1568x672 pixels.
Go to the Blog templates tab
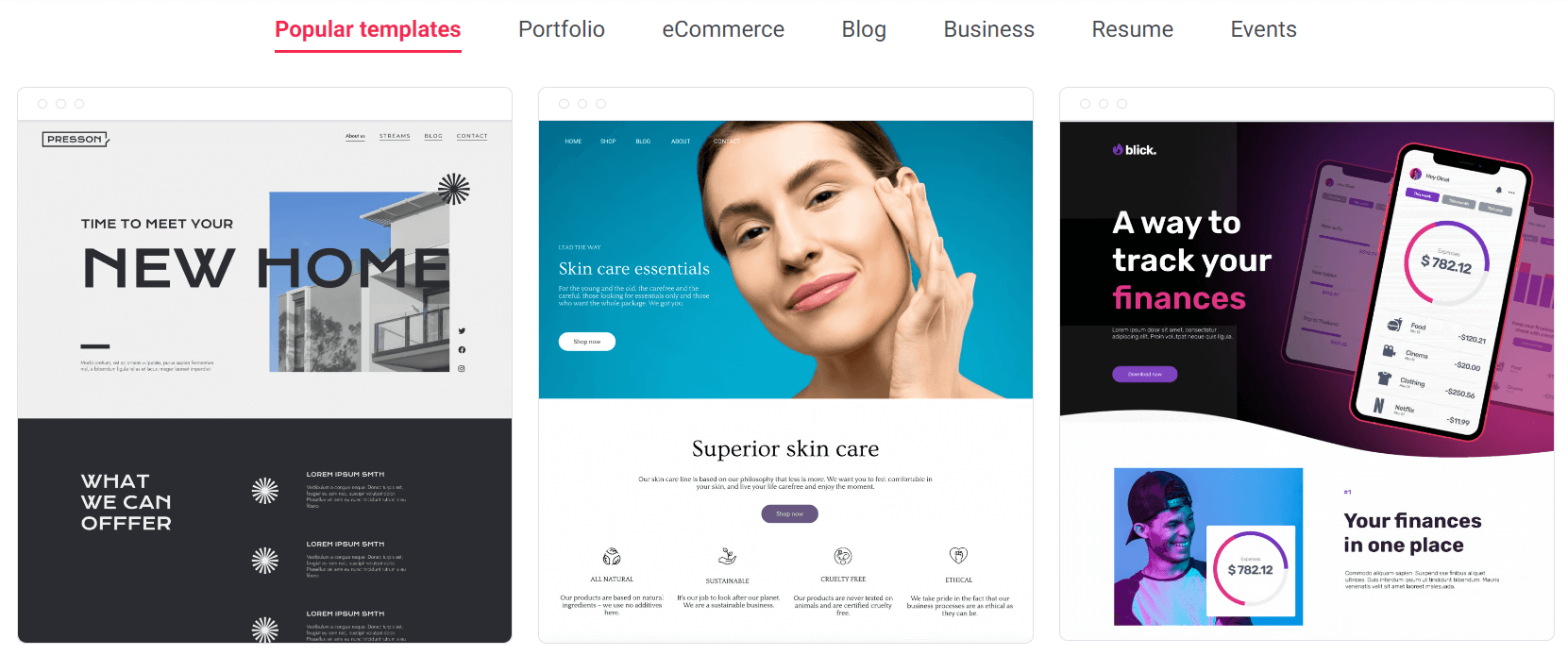pyautogui.click(x=864, y=29)
